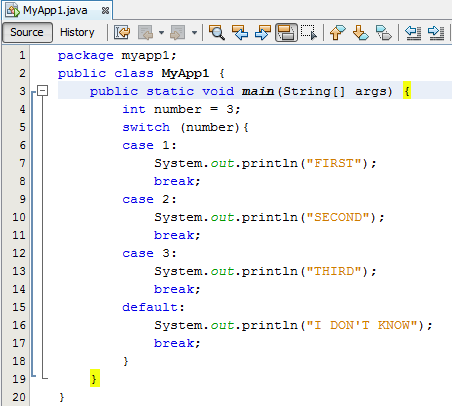Click 'case 1:' label
Viewport: 452px width, 406px height.
tap(149, 145)
